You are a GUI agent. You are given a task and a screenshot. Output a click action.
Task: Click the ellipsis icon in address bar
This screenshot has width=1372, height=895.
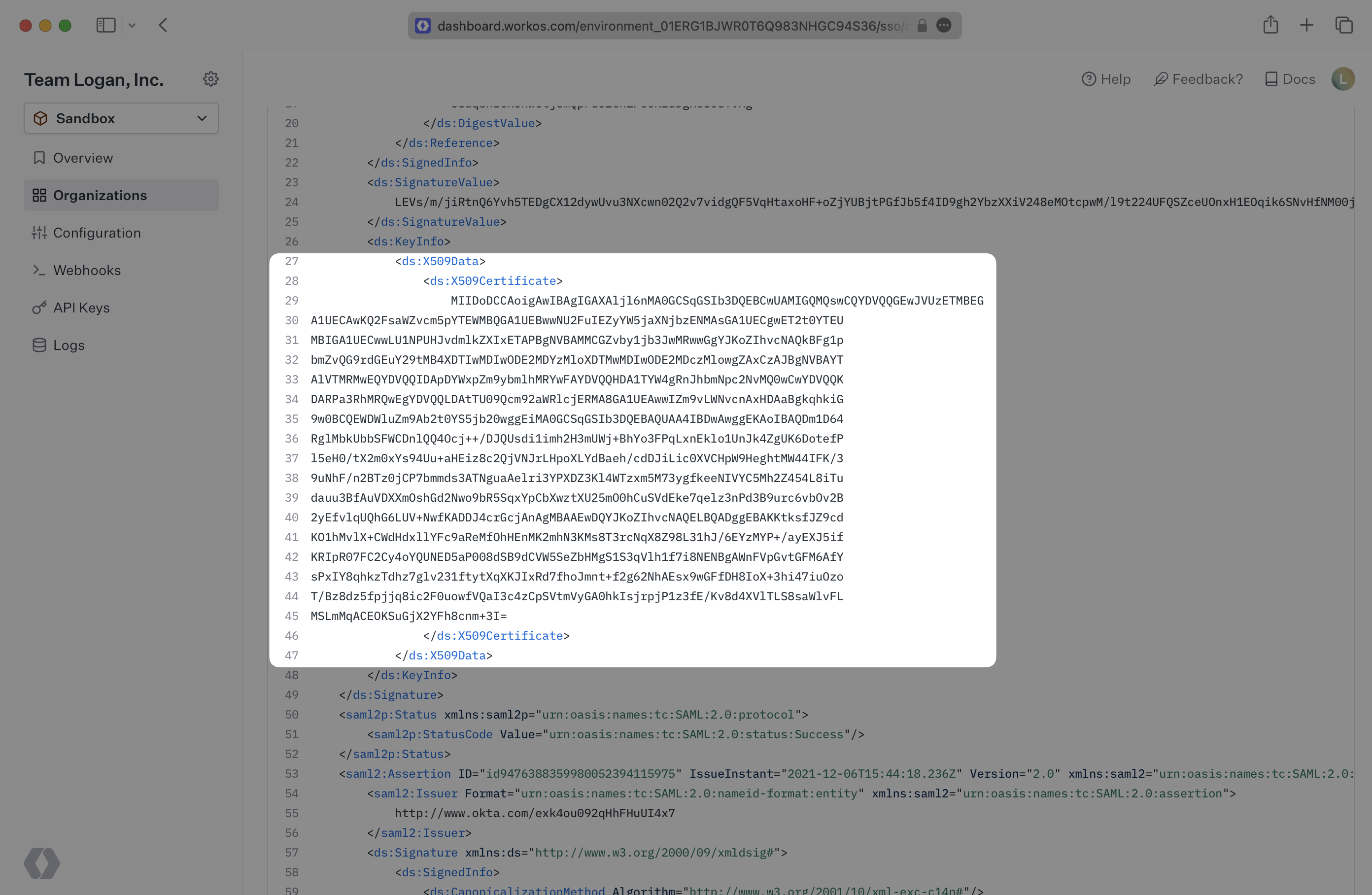(944, 25)
